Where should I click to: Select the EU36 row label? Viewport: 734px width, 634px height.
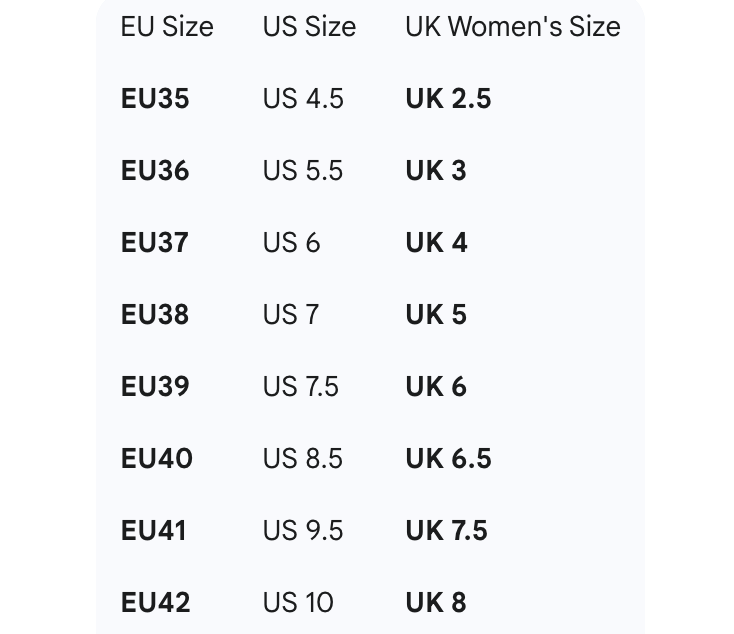[155, 171]
